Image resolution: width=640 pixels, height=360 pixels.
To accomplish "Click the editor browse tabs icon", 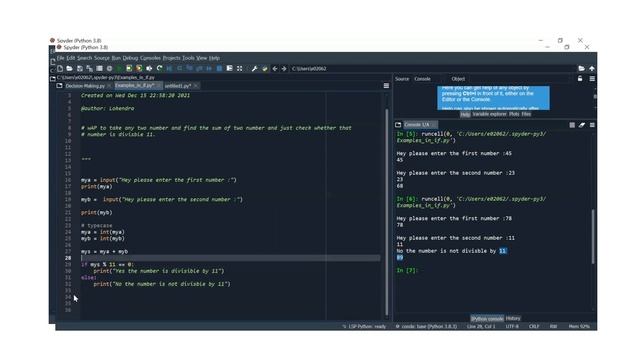I will (60, 86).
